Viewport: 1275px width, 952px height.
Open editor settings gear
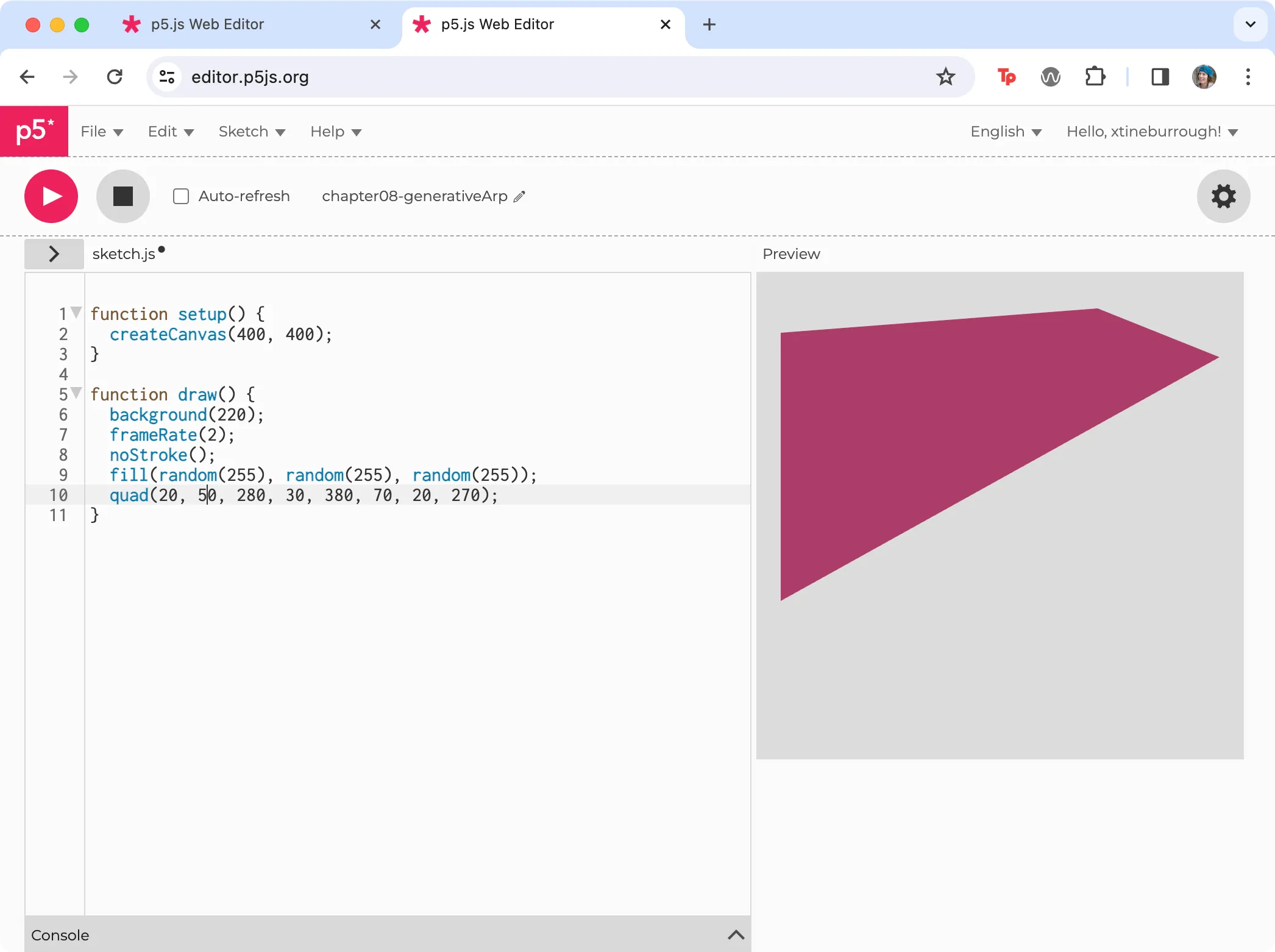1223,196
